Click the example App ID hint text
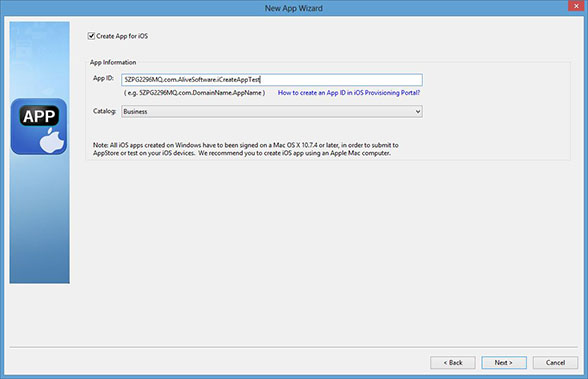Screen dimensions: 588x379 pyautogui.click(x=194, y=93)
